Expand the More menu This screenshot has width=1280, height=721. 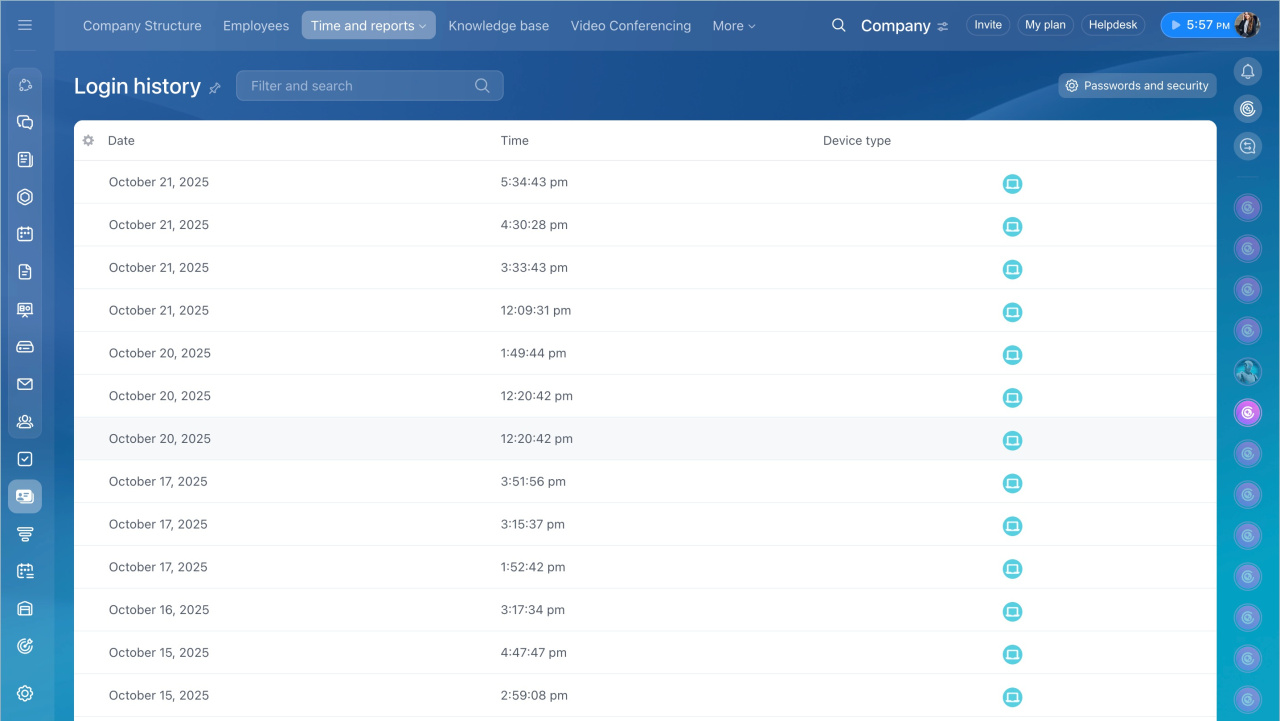click(x=733, y=26)
